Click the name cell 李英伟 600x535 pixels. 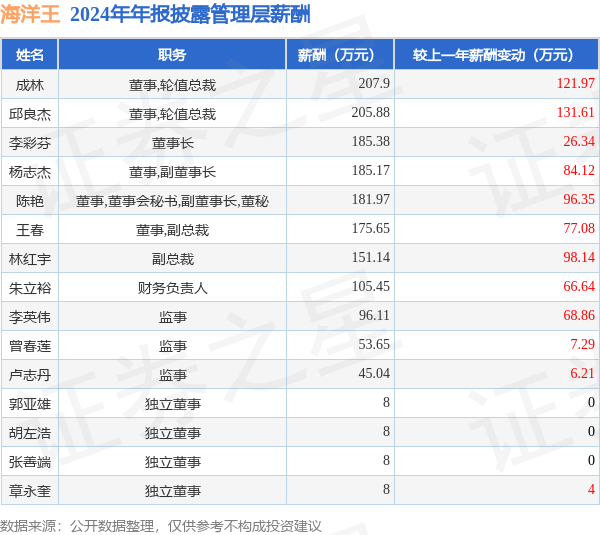click(30, 317)
